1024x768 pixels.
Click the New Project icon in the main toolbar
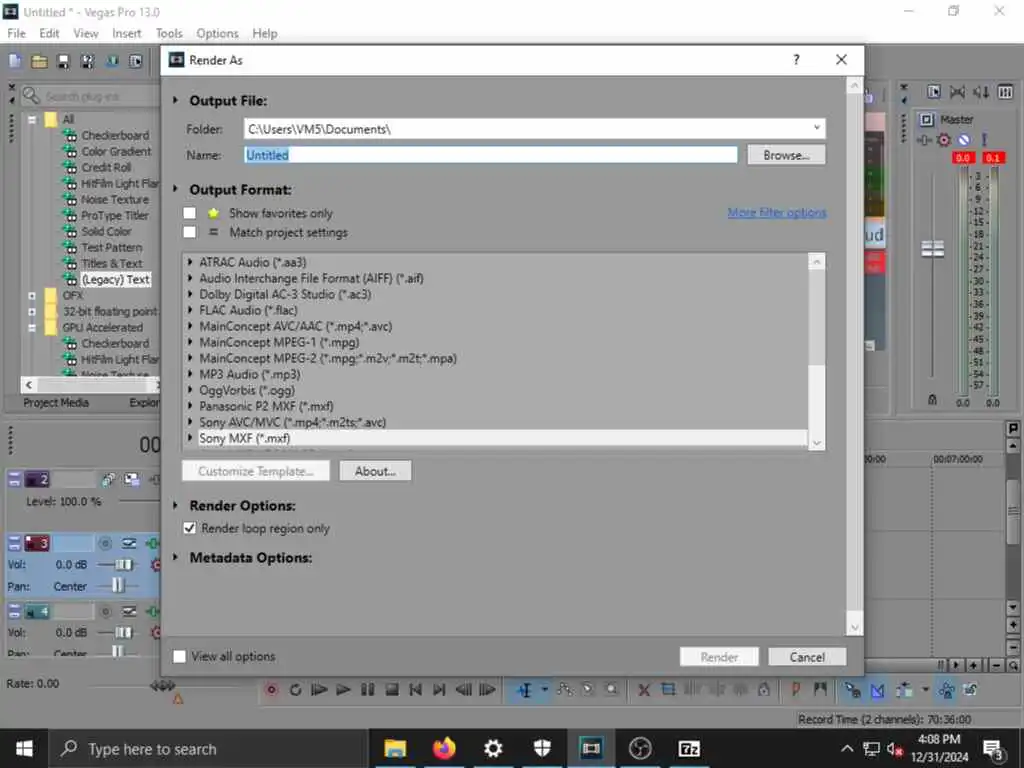coord(15,61)
